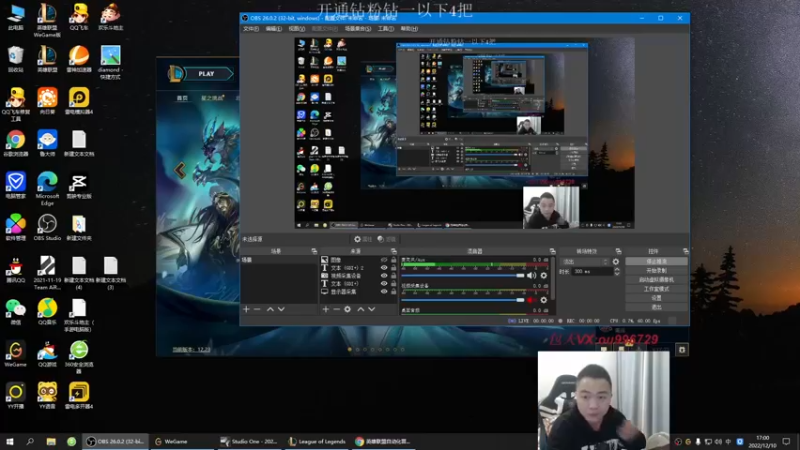The width and height of the screenshot is (800, 450).
Task: Adjust the second mixer channel volume slider
Action: click(x=463, y=300)
